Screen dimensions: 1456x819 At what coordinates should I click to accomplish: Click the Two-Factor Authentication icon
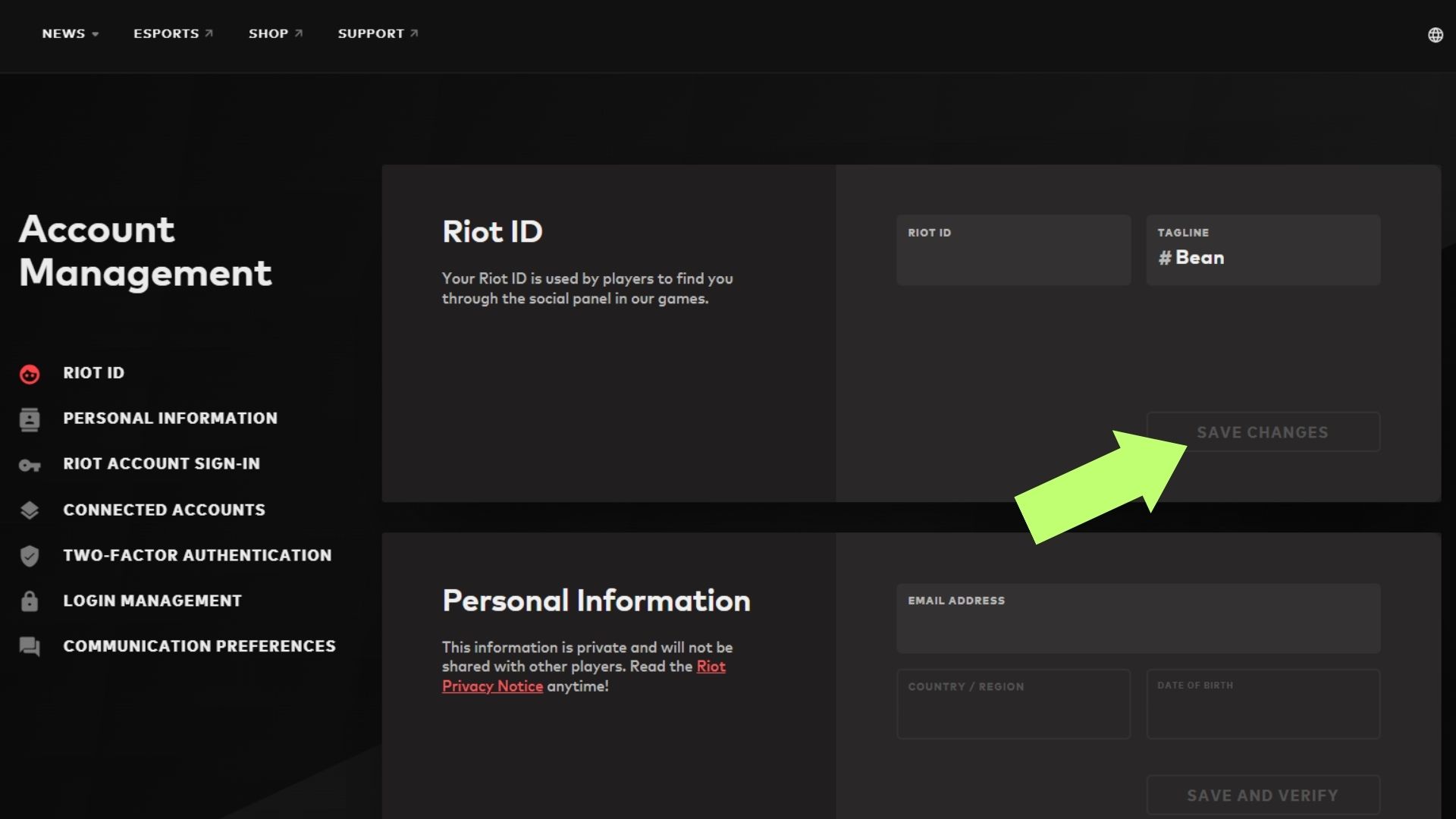(30, 554)
